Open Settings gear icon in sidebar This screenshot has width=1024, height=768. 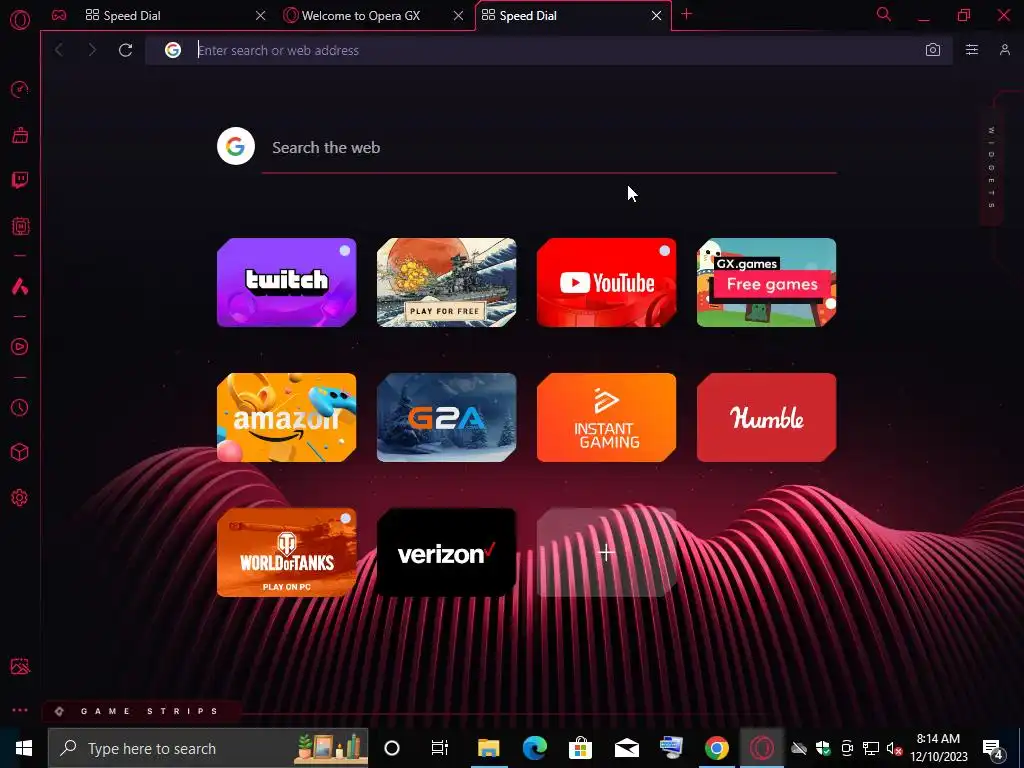[20, 498]
